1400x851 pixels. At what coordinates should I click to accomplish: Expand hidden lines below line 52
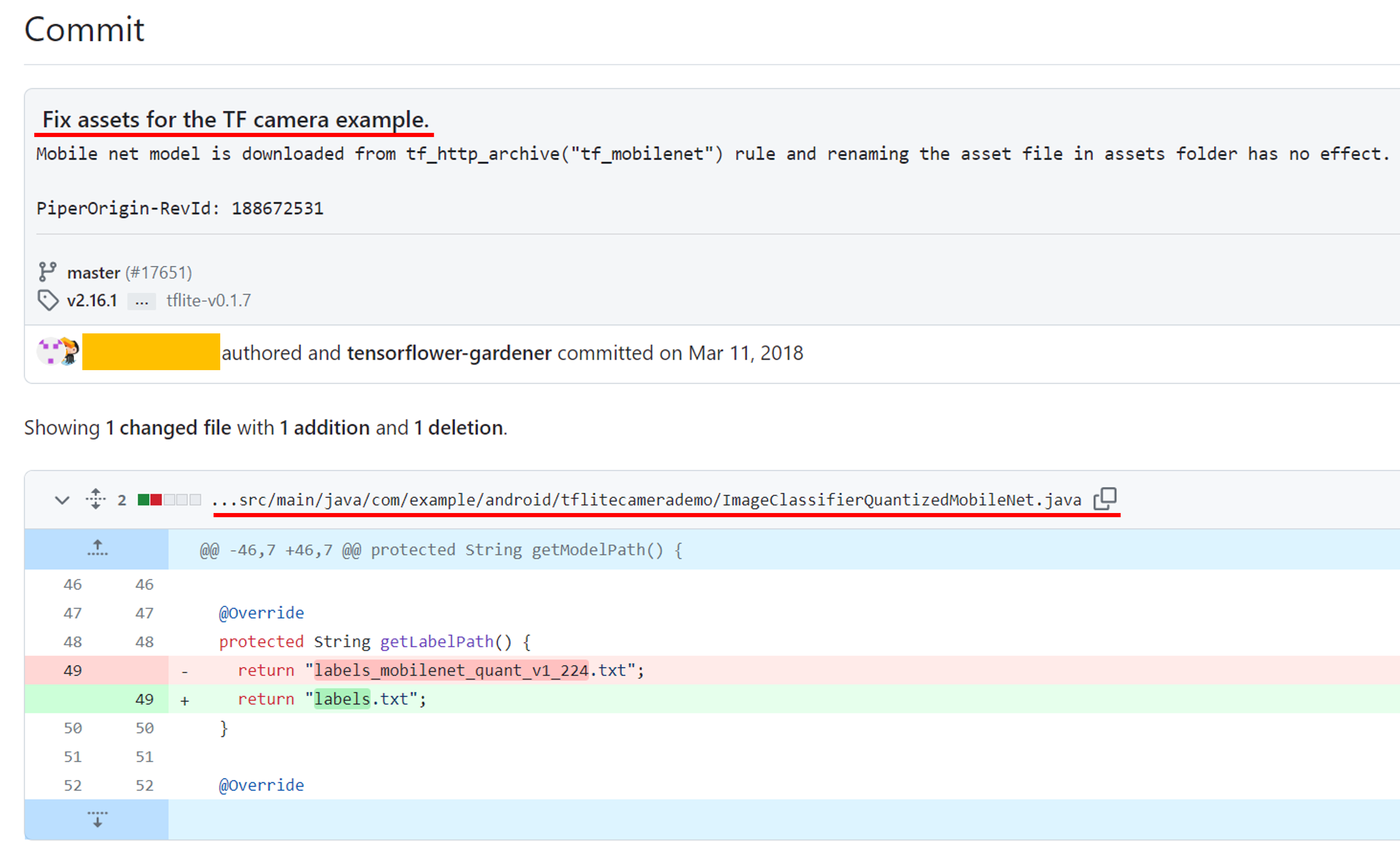[x=97, y=819]
